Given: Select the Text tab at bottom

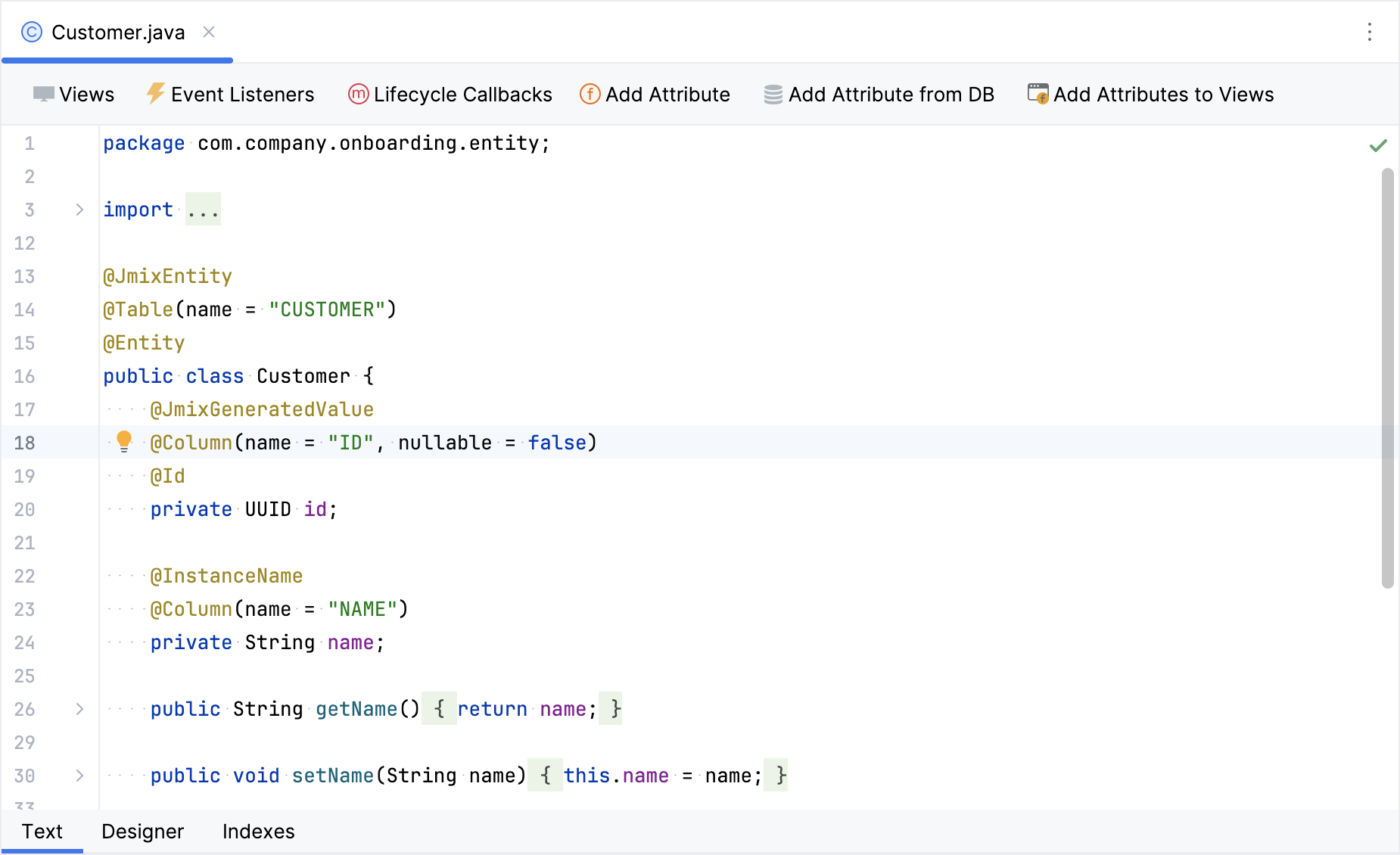Looking at the screenshot, I should click(x=42, y=832).
